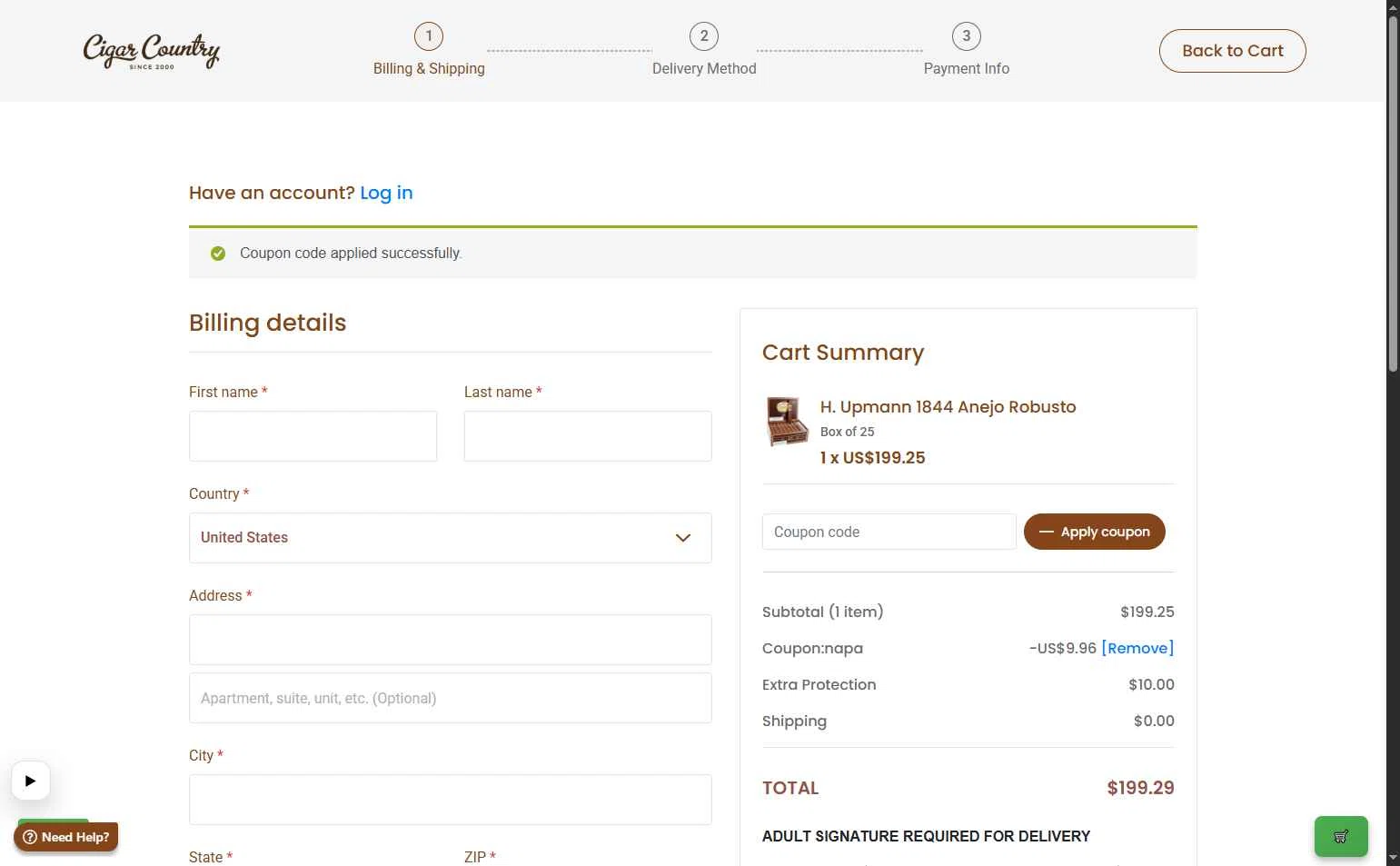This screenshot has width=1400, height=866.
Task: Focus the First name input field
Action: tap(313, 436)
